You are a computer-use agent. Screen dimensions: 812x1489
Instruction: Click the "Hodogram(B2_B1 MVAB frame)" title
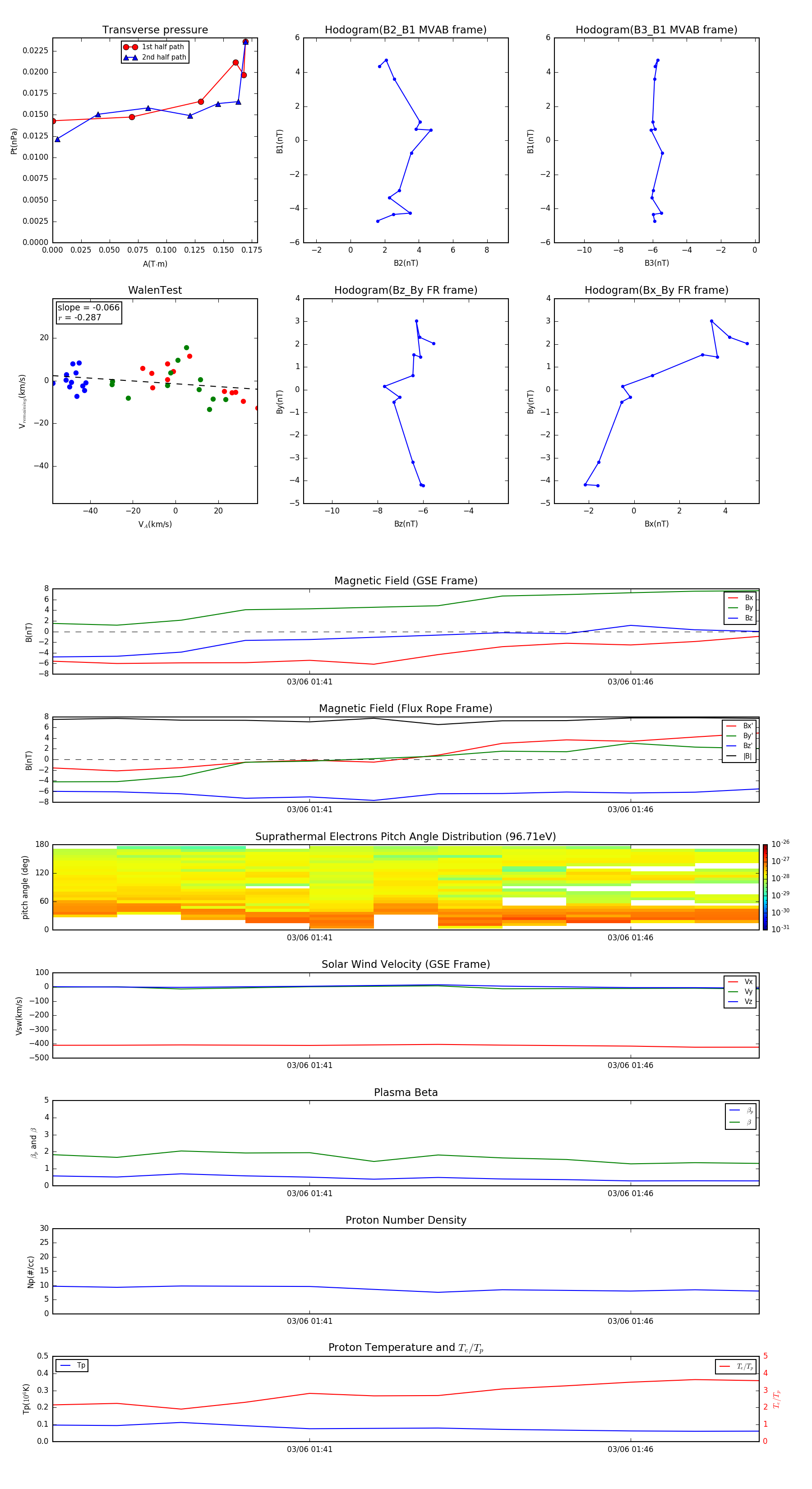[406, 30]
